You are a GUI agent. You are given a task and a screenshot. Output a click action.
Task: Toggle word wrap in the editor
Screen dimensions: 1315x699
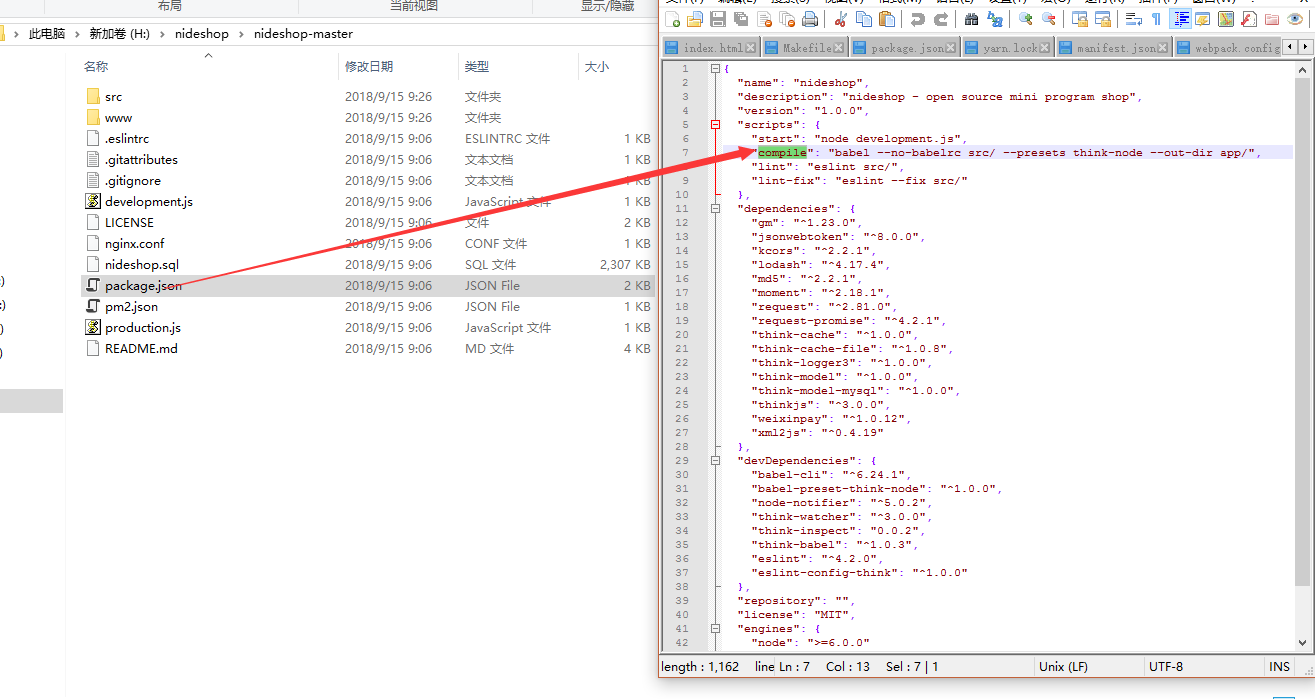[1133, 19]
